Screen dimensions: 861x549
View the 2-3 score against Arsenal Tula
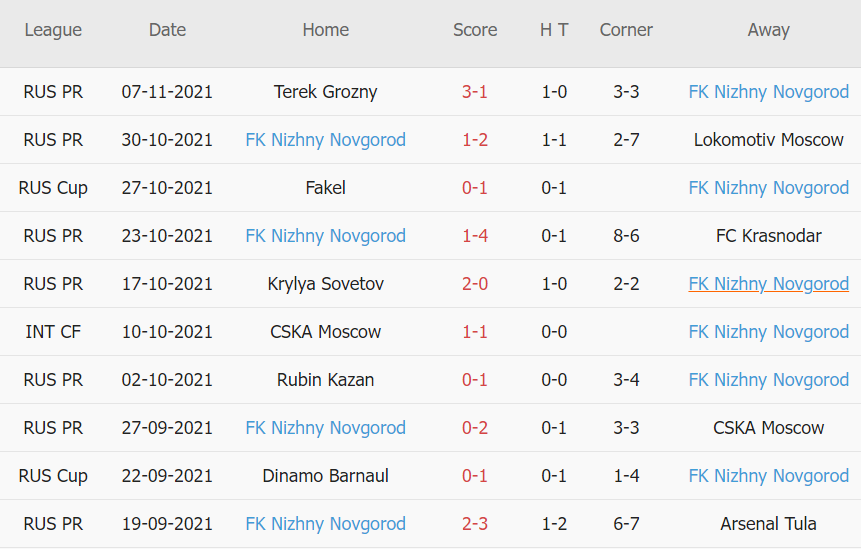pyautogui.click(x=475, y=524)
